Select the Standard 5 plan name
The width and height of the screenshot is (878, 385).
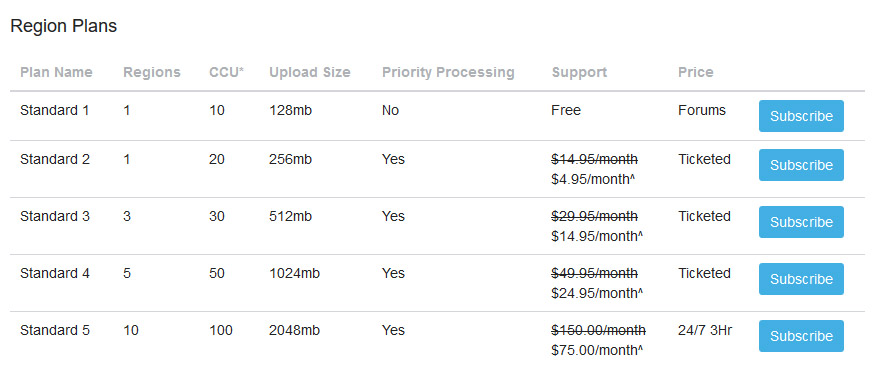55,330
